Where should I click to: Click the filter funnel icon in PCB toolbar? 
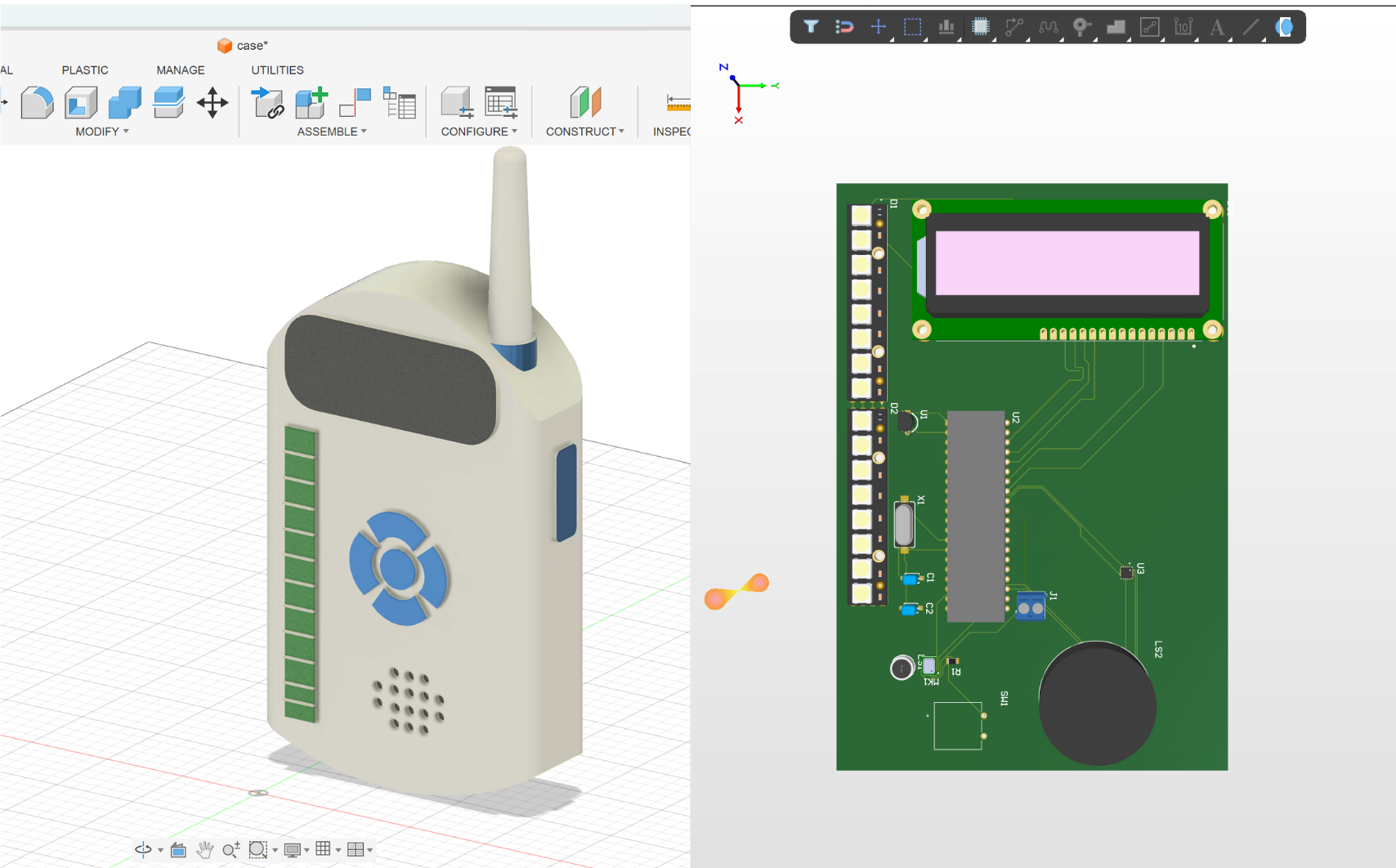tap(811, 27)
